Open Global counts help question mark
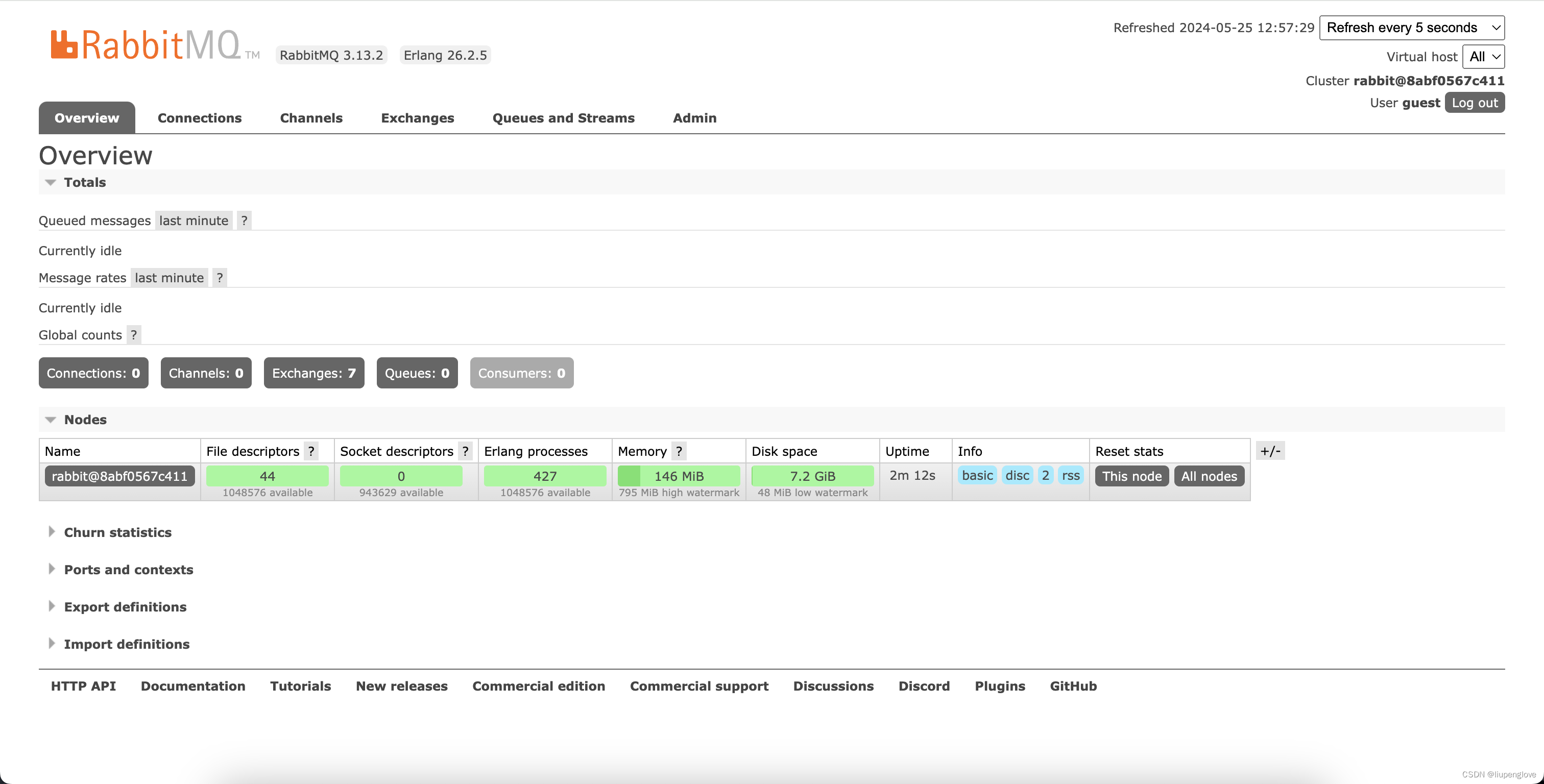Viewport: 1544px width, 784px height. click(134, 335)
